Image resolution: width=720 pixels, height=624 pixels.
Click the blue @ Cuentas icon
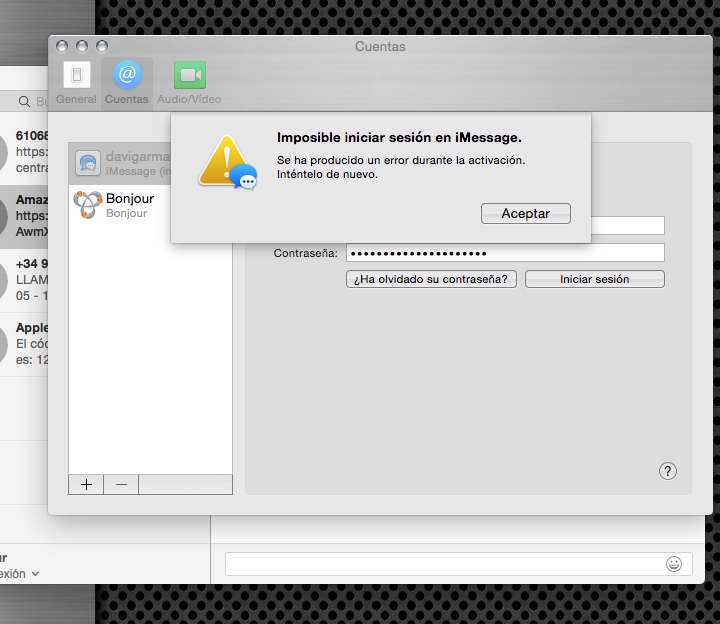tap(127, 74)
